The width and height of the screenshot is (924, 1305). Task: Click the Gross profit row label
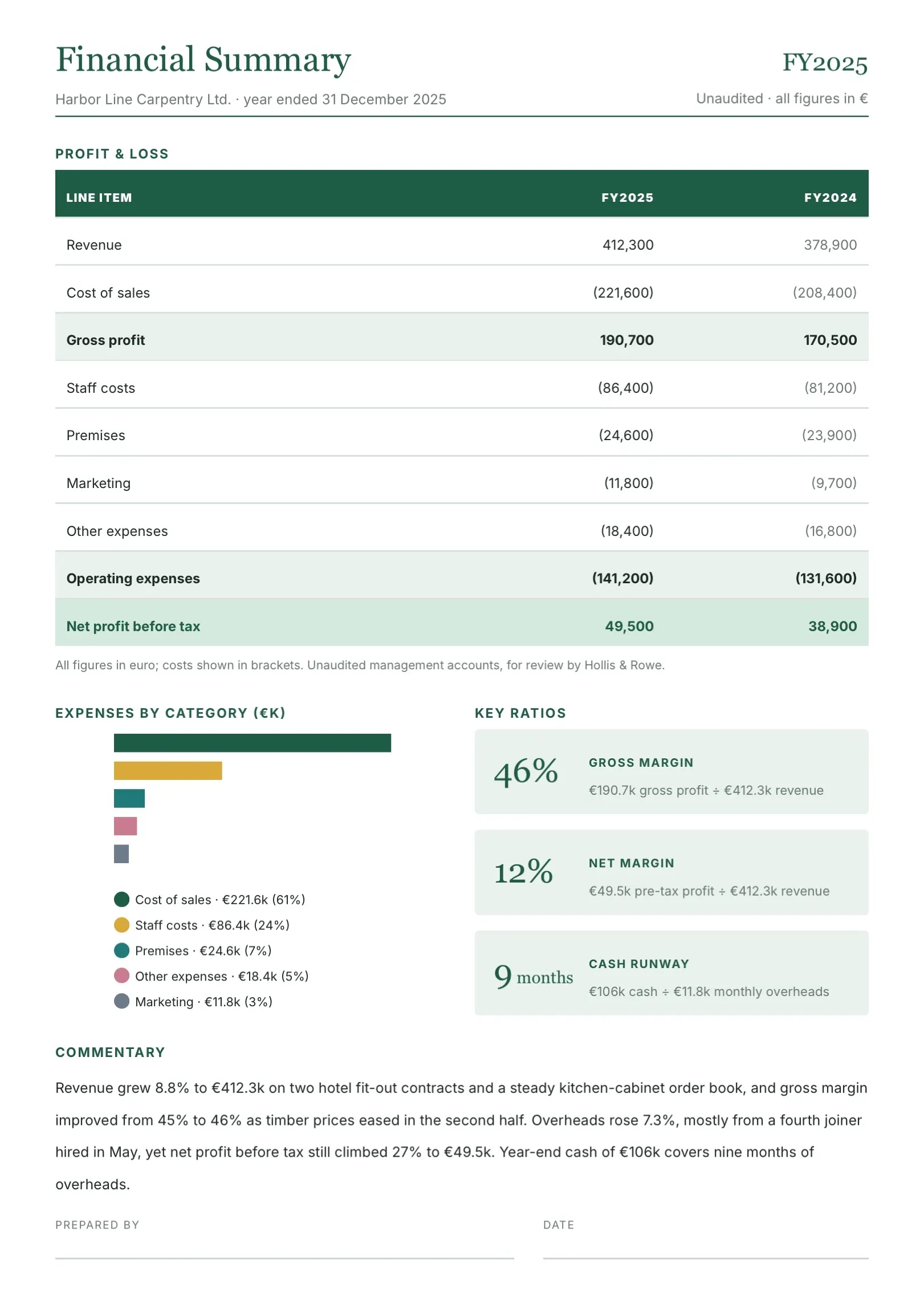(105, 340)
